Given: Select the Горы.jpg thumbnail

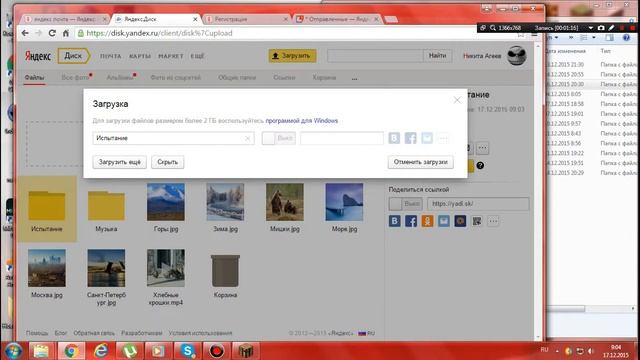Looking at the screenshot, I should [x=166, y=202].
